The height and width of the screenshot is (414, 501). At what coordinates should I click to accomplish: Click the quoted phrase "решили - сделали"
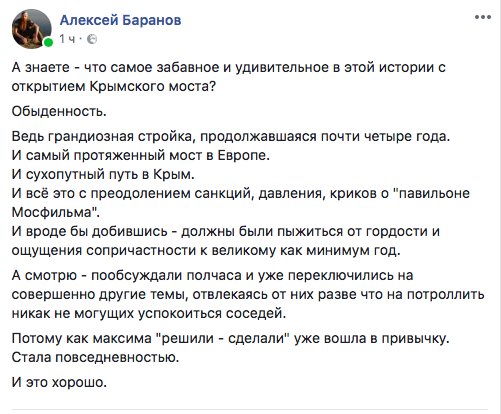[223, 338]
